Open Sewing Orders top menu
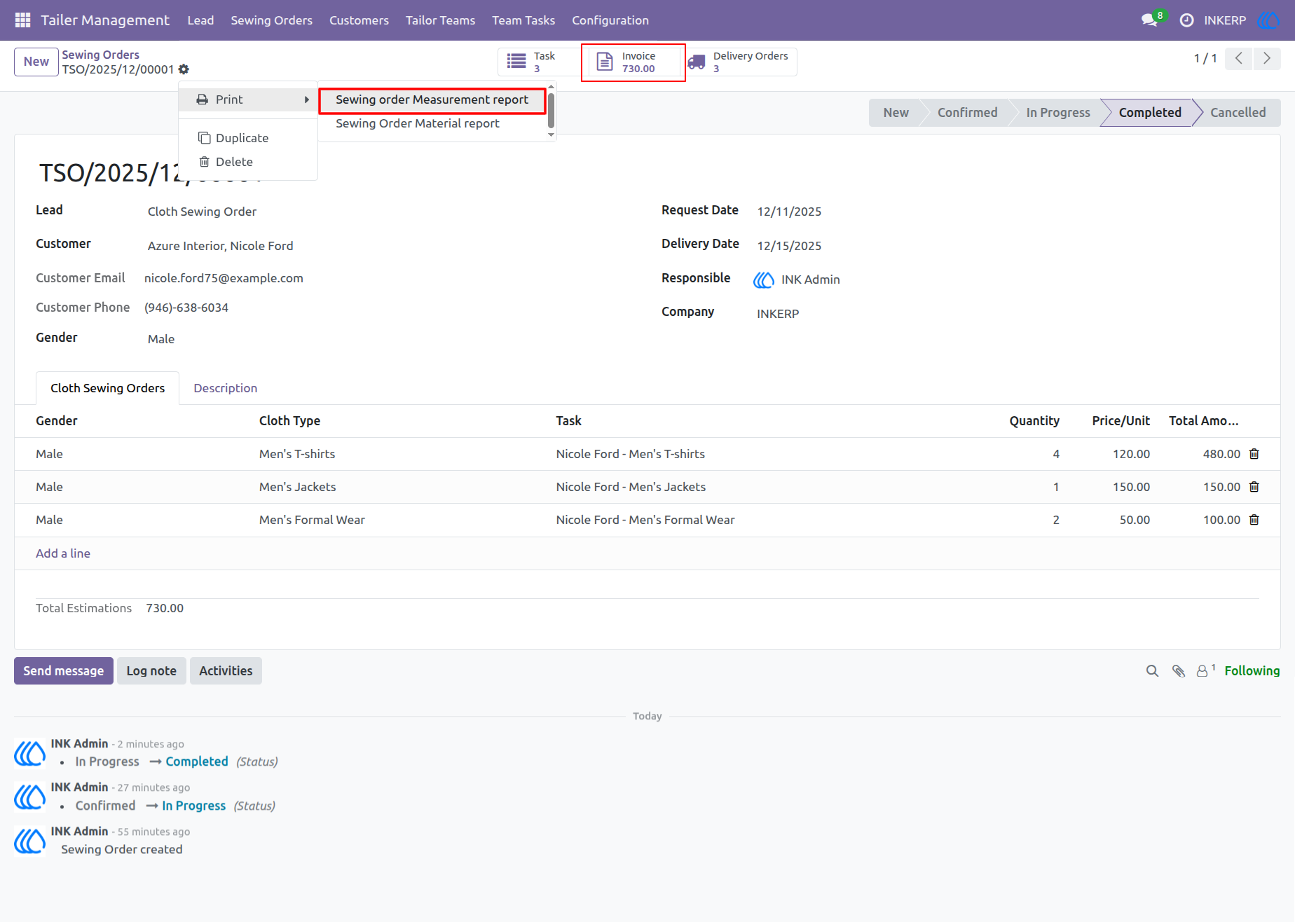 click(x=272, y=20)
